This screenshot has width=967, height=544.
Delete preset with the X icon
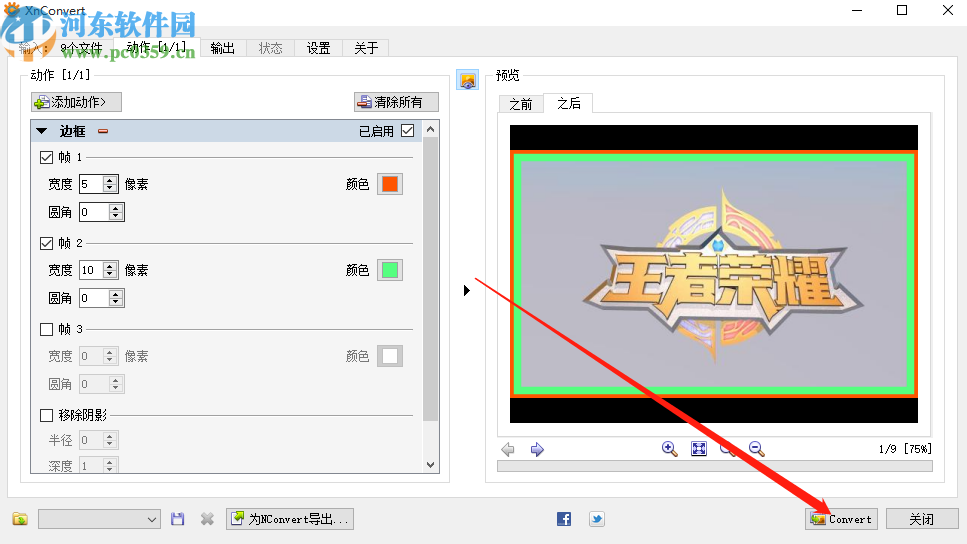click(207, 519)
